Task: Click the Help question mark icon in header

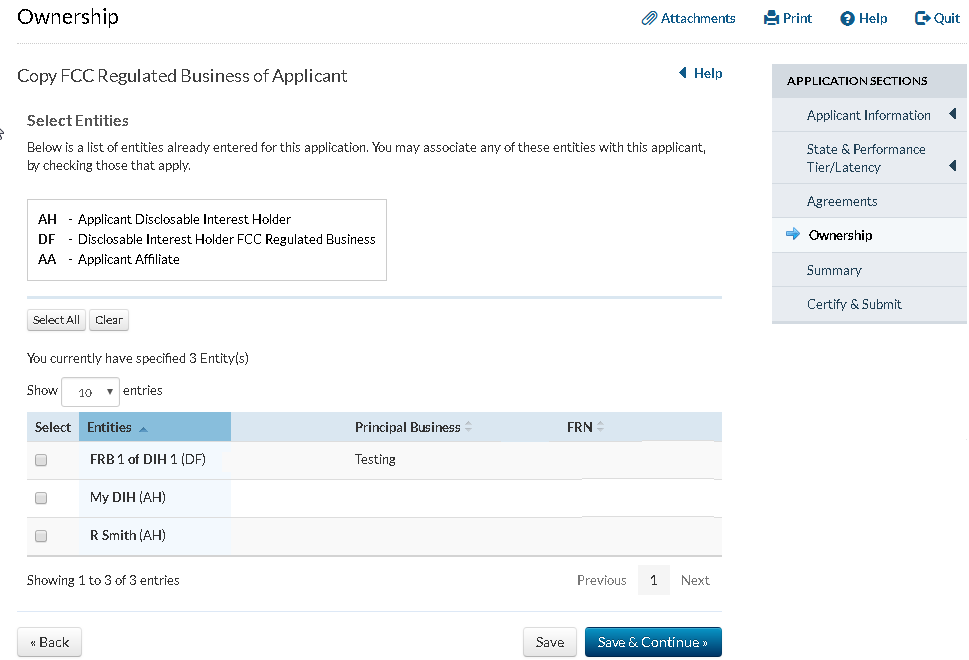Action: [847, 18]
